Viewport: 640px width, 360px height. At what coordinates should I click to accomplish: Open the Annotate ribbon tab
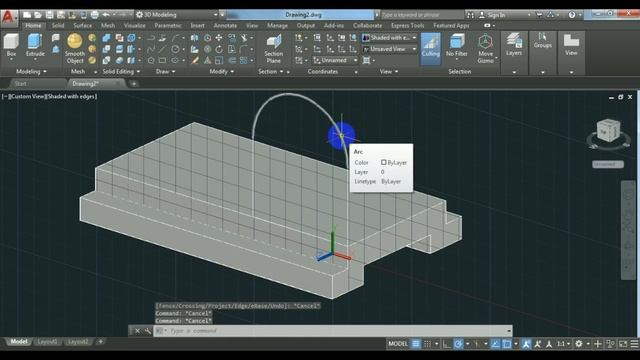point(225,25)
